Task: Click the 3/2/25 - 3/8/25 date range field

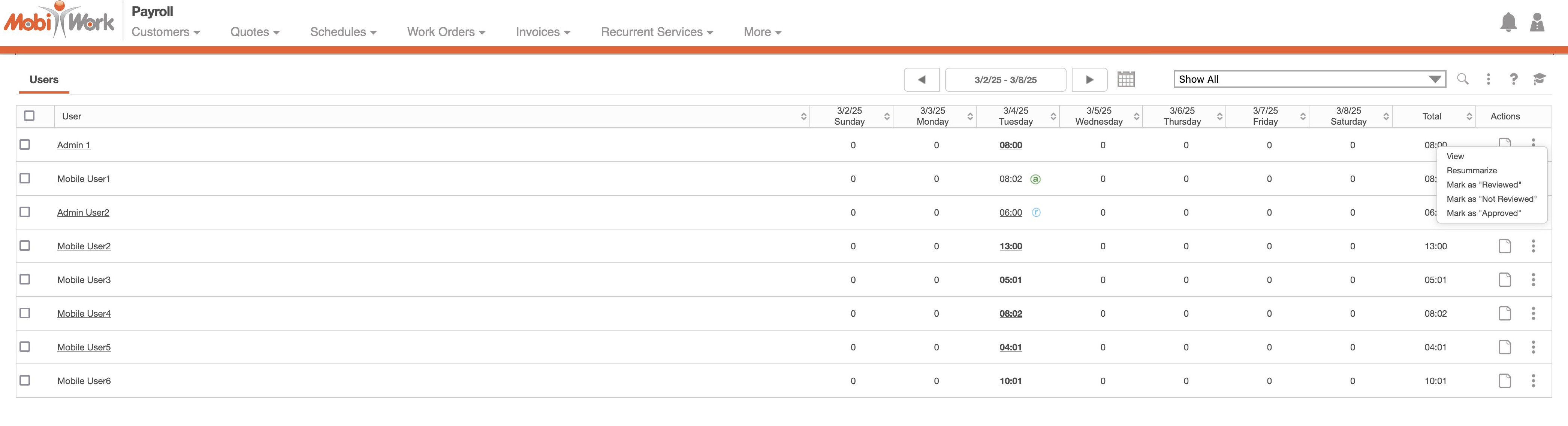Action: (1005, 80)
